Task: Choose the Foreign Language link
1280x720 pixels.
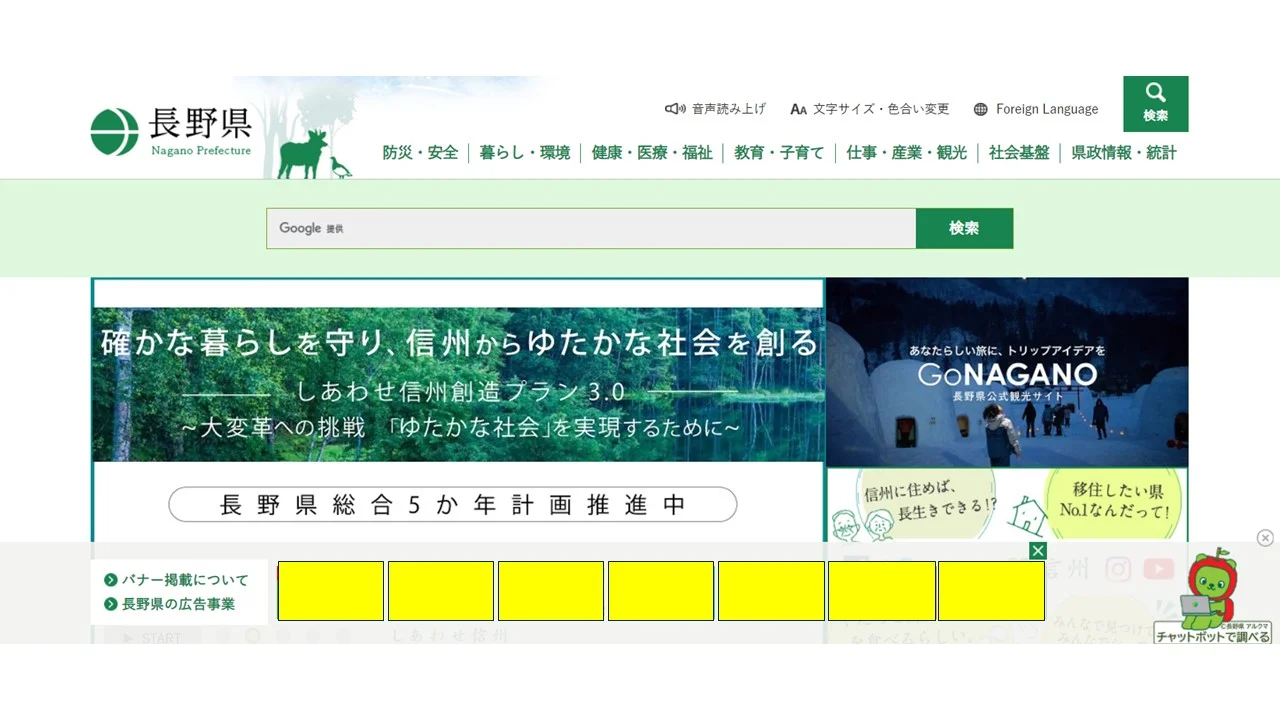Action: [1047, 109]
